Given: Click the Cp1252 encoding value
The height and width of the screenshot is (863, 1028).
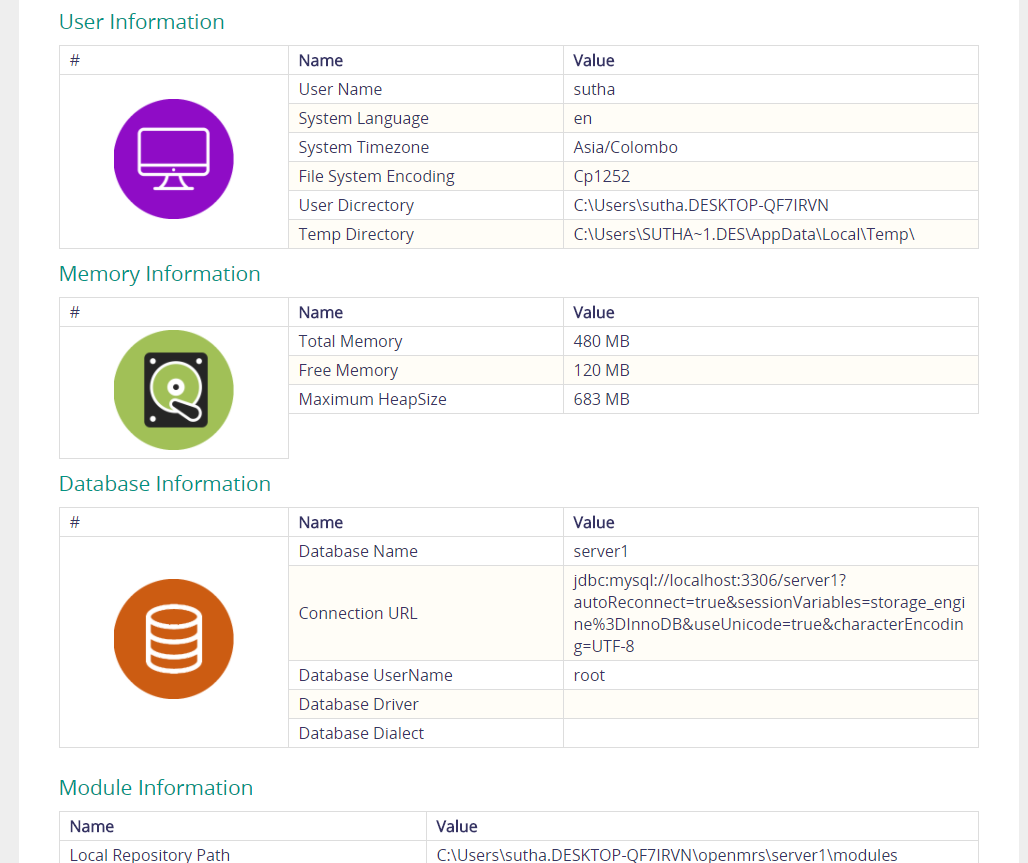Looking at the screenshot, I should 601,176.
